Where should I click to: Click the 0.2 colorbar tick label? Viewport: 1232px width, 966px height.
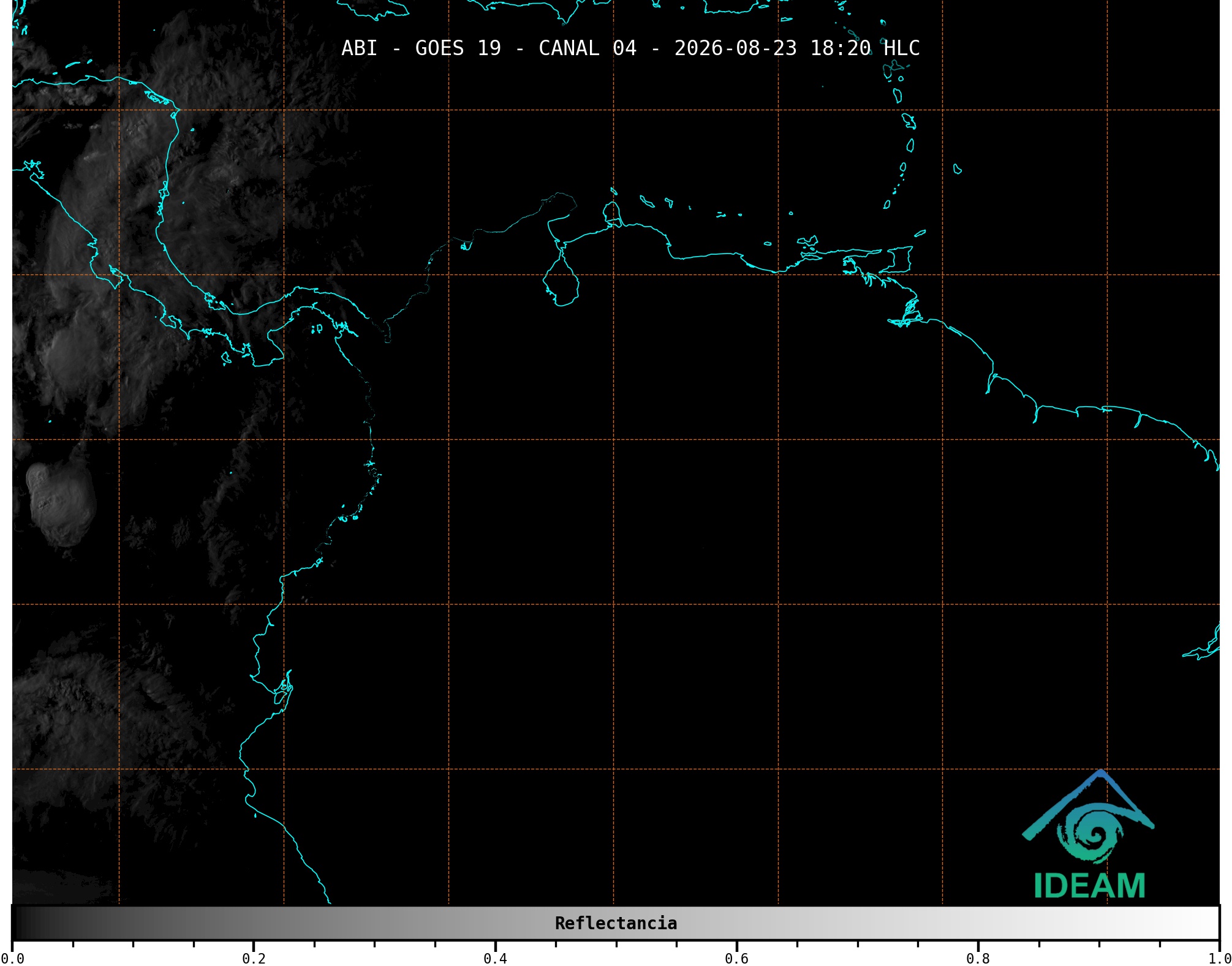[x=254, y=959]
